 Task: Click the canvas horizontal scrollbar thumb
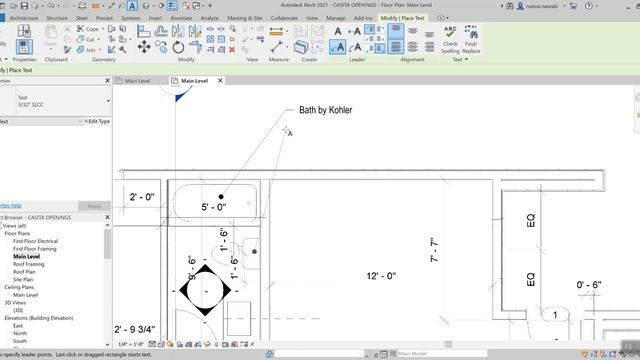coord(449,344)
